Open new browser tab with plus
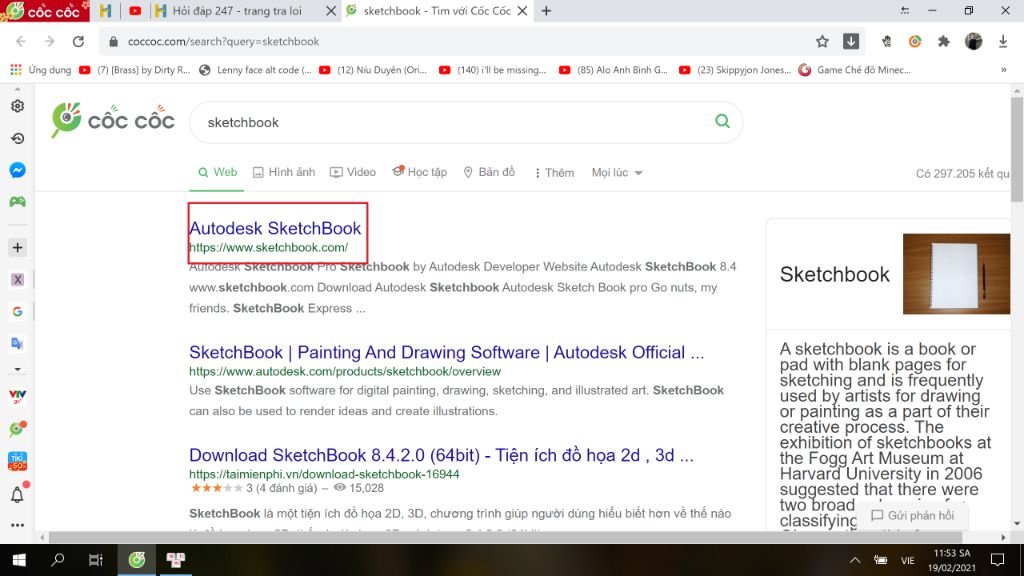 click(x=547, y=10)
